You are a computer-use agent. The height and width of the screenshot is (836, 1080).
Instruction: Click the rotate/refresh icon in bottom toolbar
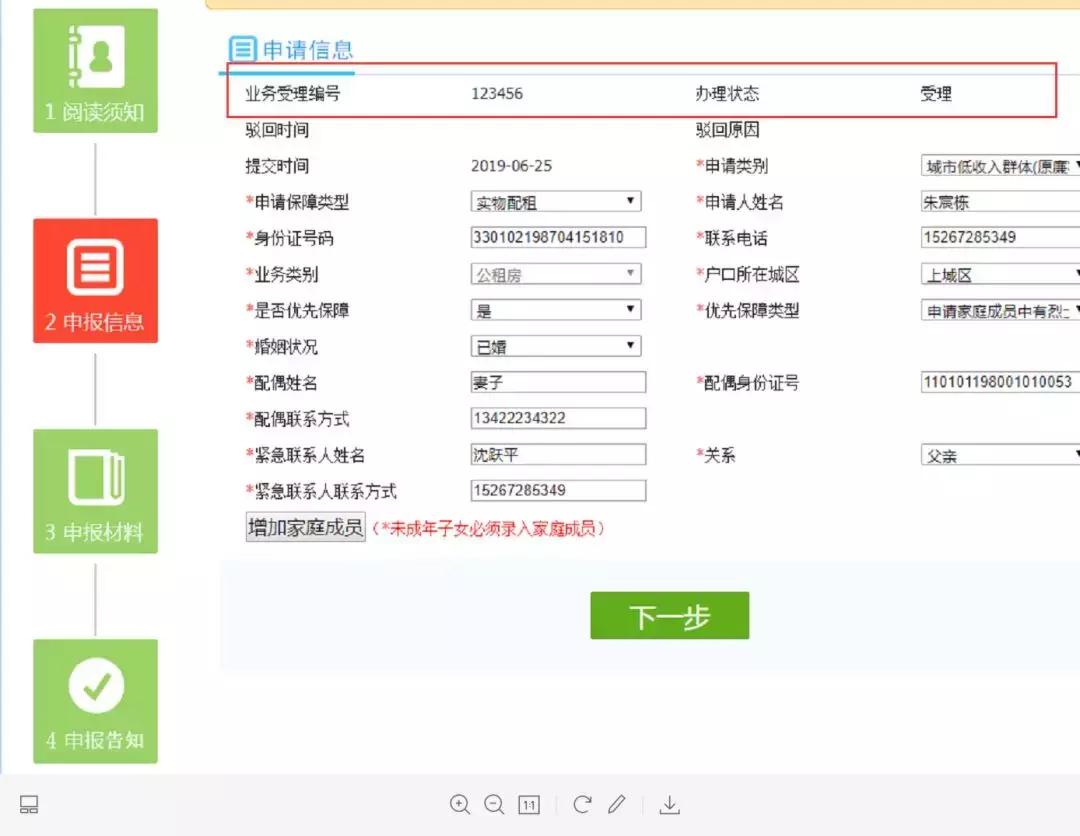[x=581, y=804]
